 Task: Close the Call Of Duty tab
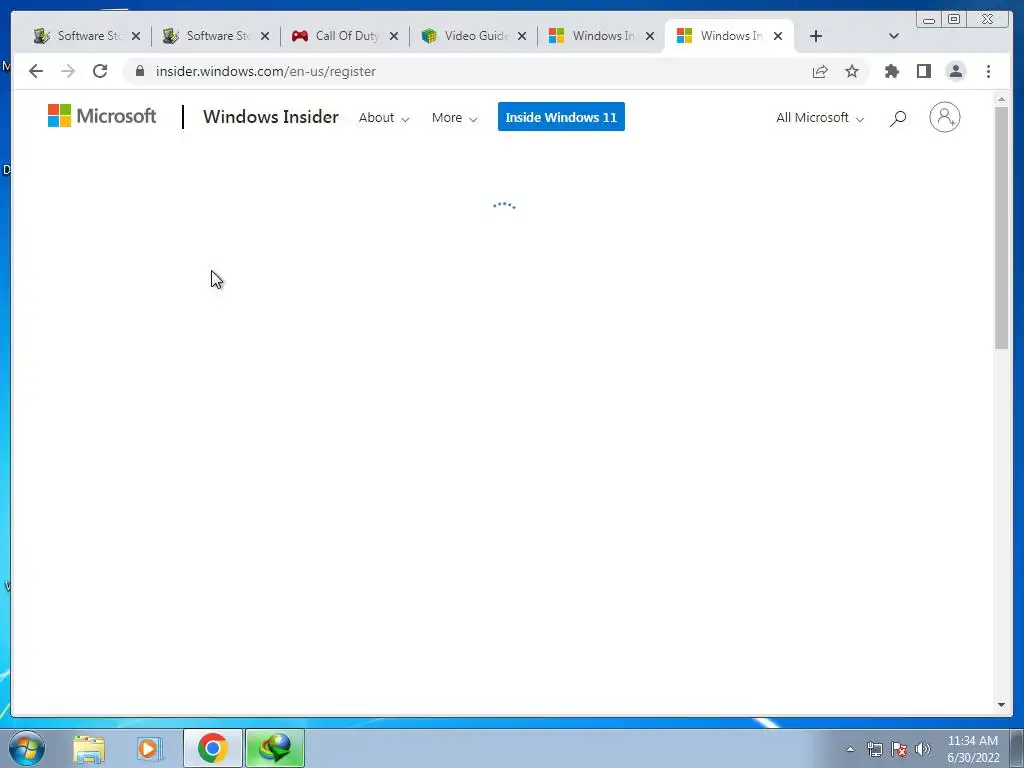pyautogui.click(x=394, y=37)
